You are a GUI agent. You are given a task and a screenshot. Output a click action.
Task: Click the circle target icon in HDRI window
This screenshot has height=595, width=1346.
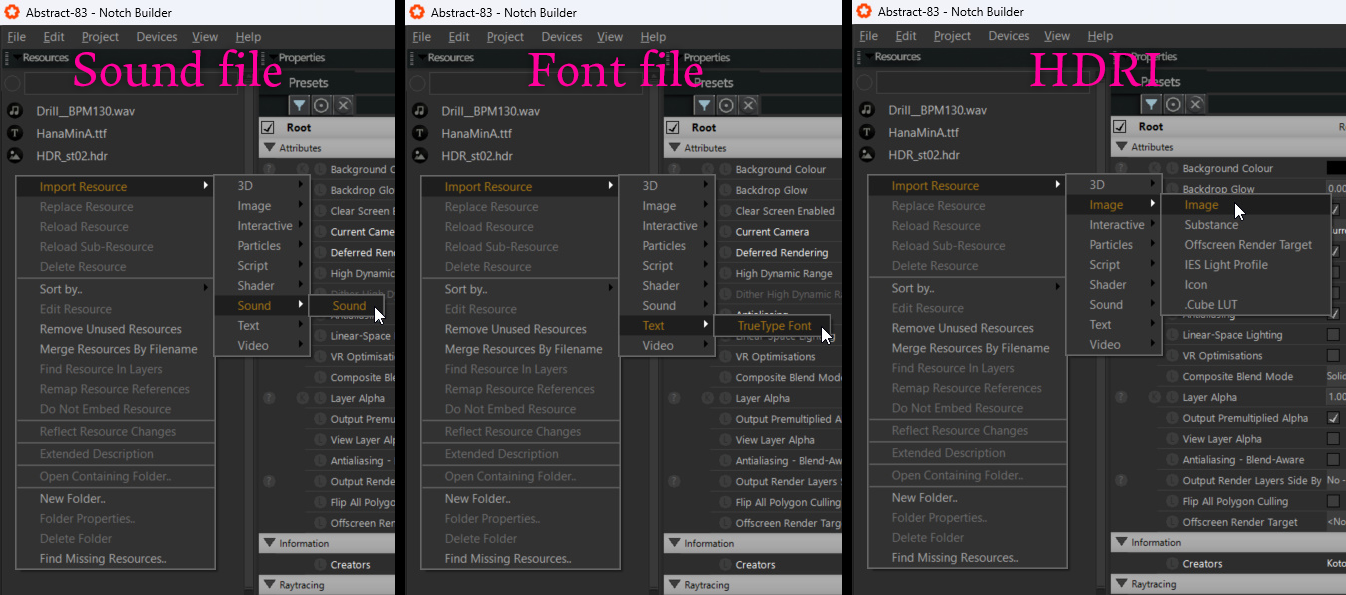coord(1173,103)
